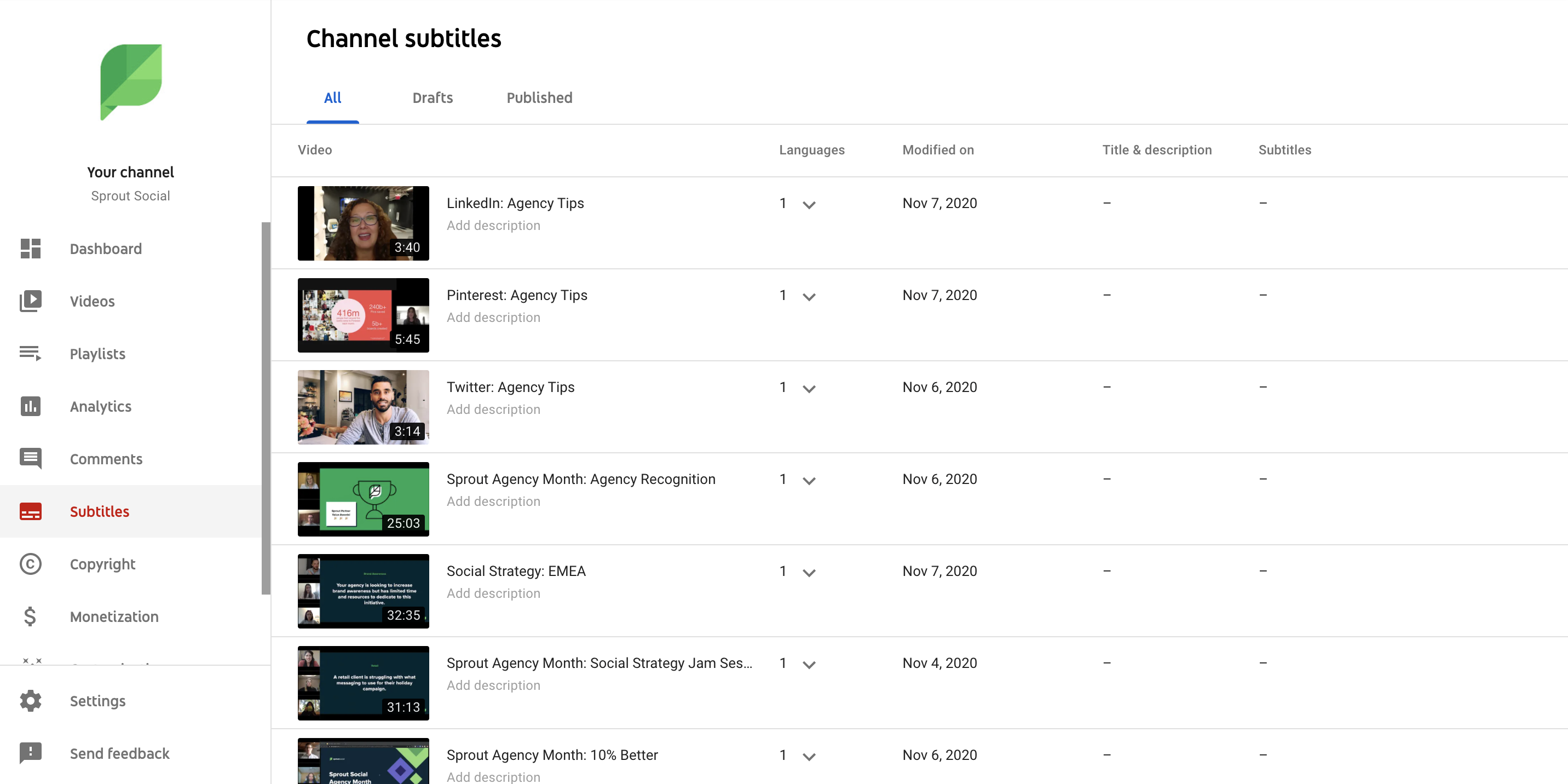This screenshot has width=1568, height=784.
Task: Expand languages chevron for Twitter: Agency Tips
Action: (808, 388)
